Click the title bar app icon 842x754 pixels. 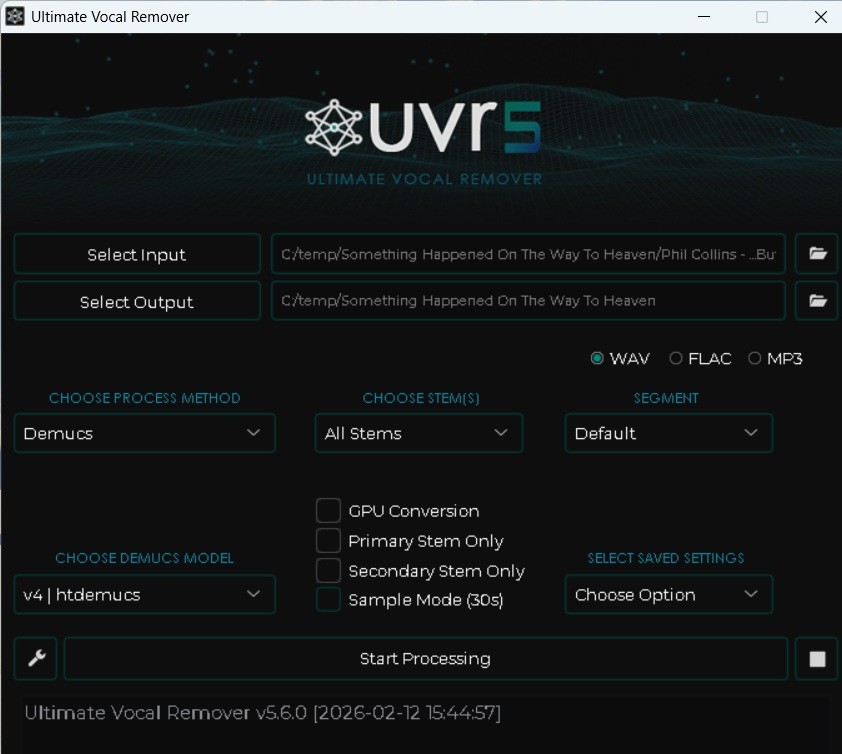15,17
